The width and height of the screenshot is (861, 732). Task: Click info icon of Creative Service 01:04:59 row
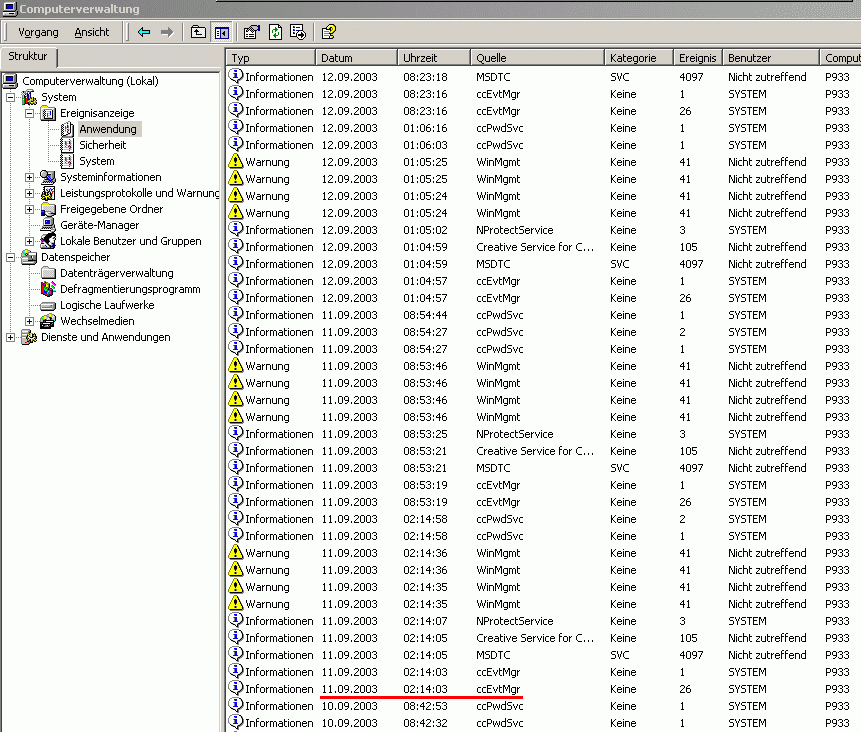click(x=236, y=246)
